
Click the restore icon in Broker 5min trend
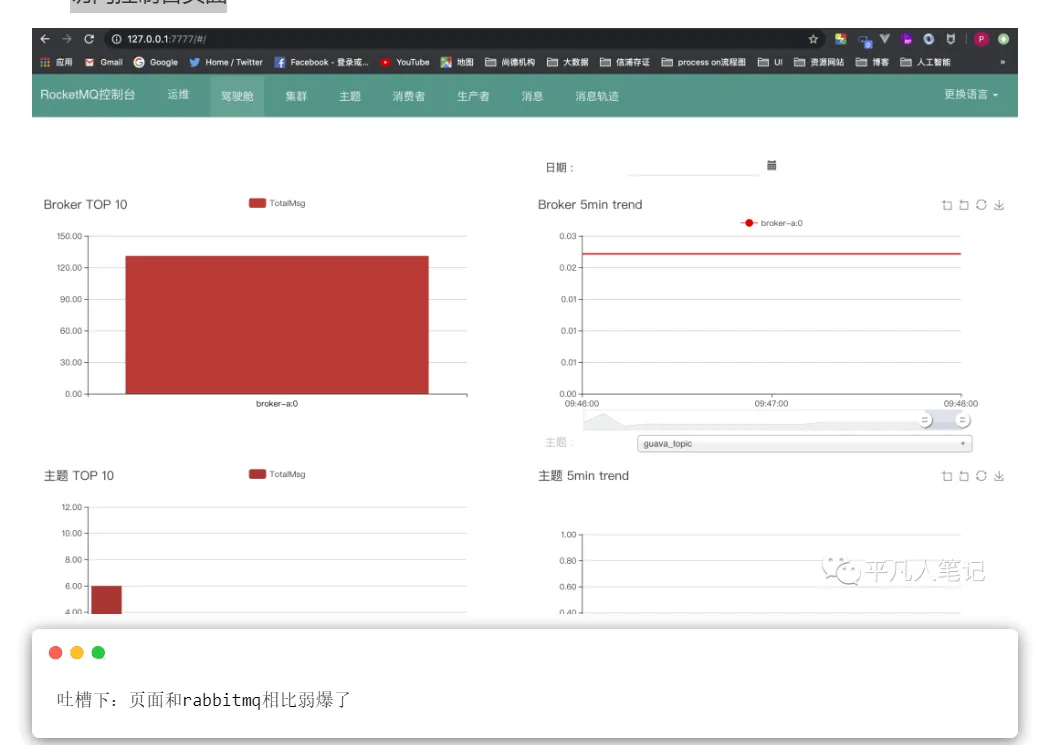(981, 205)
